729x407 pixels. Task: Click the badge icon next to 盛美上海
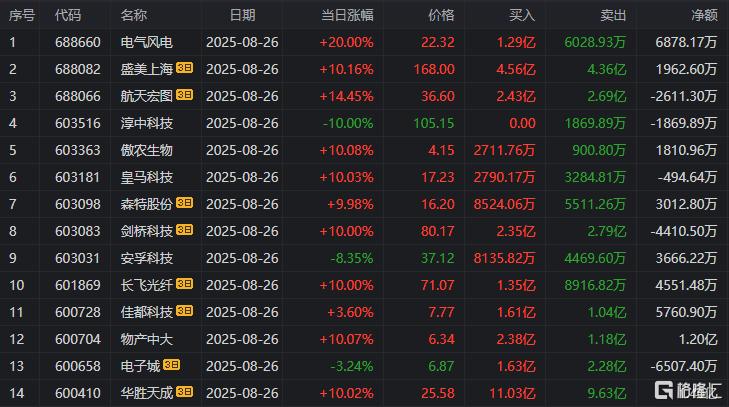(x=185, y=68)
